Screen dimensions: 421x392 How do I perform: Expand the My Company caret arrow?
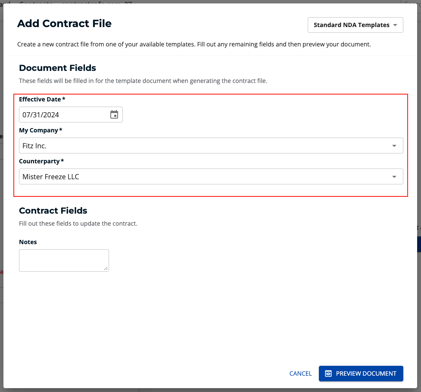(x=394, y=146)
